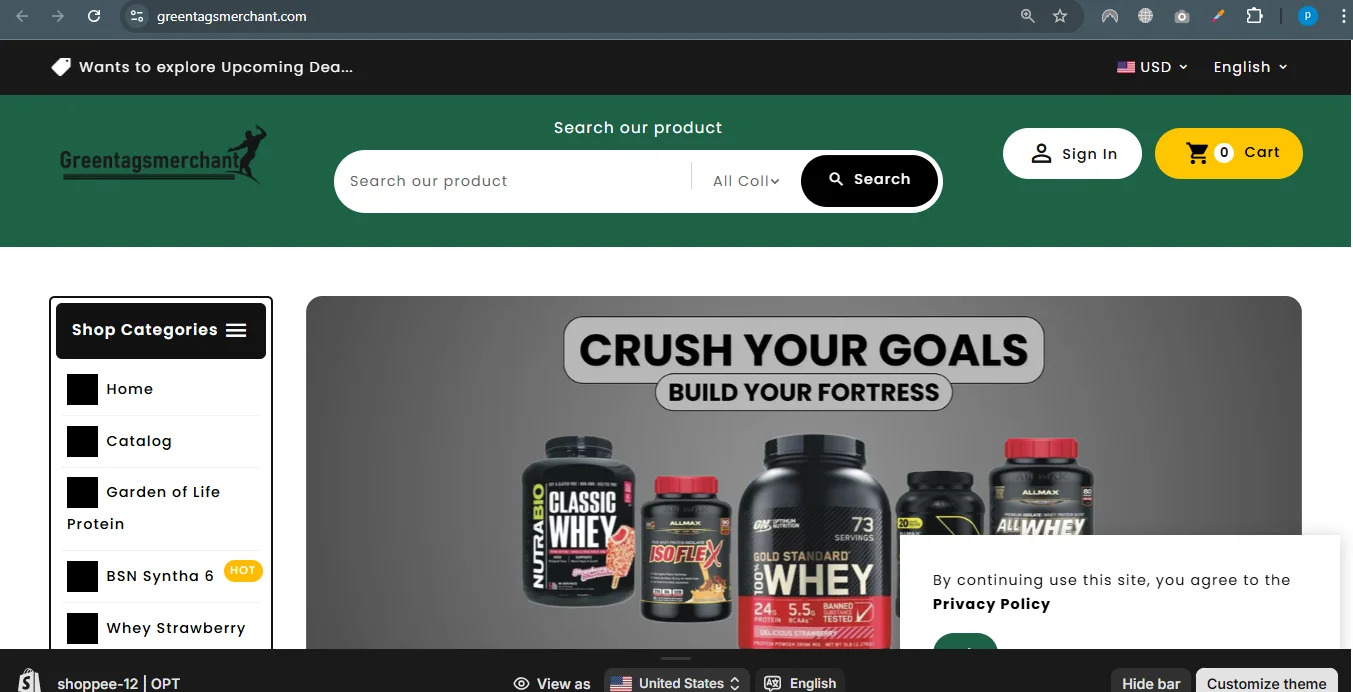Open the Garden of Life Protein category
The width and height of the screenshot is (1353, 692).
161,508
